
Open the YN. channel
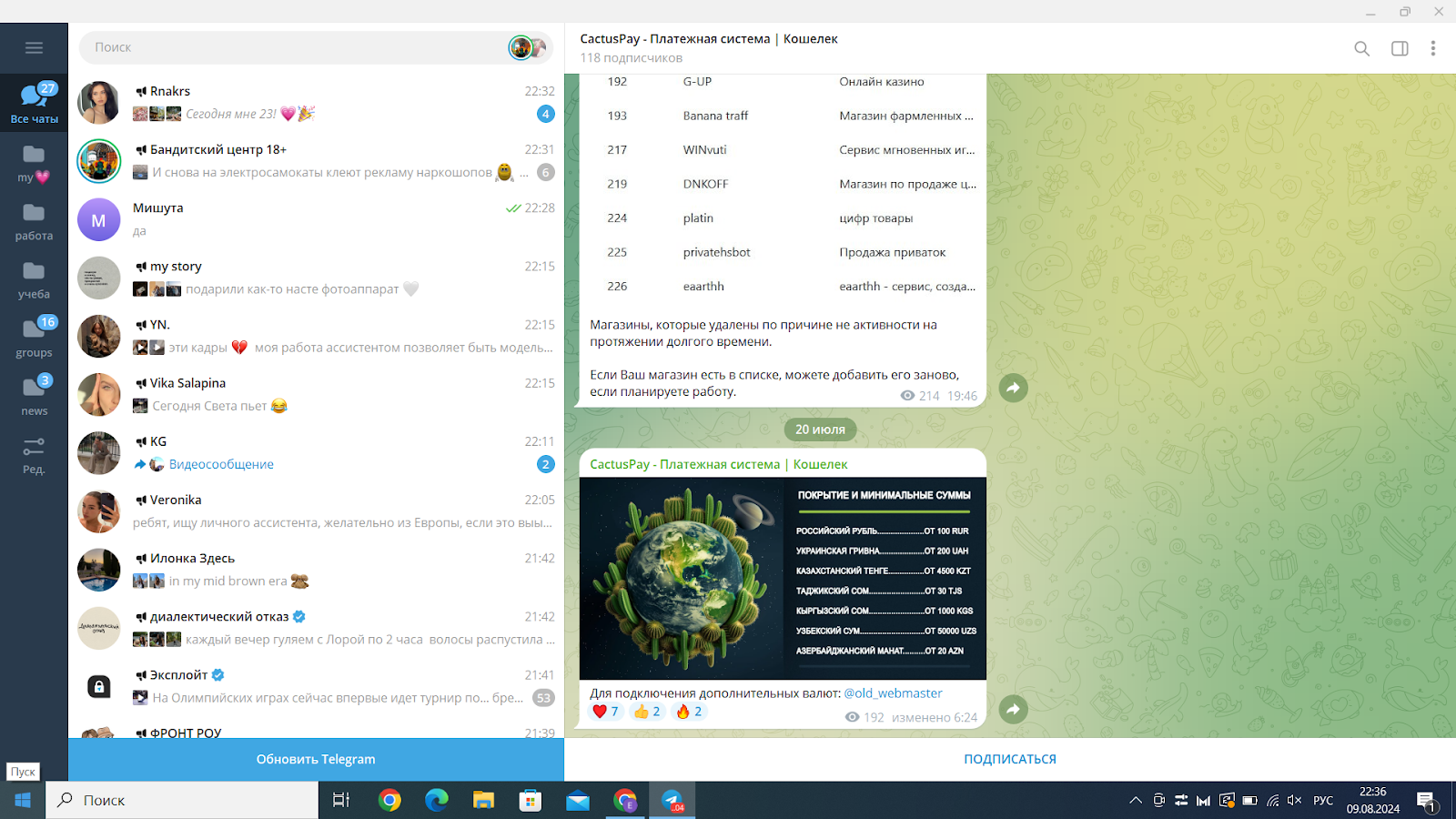coord(316,336)
